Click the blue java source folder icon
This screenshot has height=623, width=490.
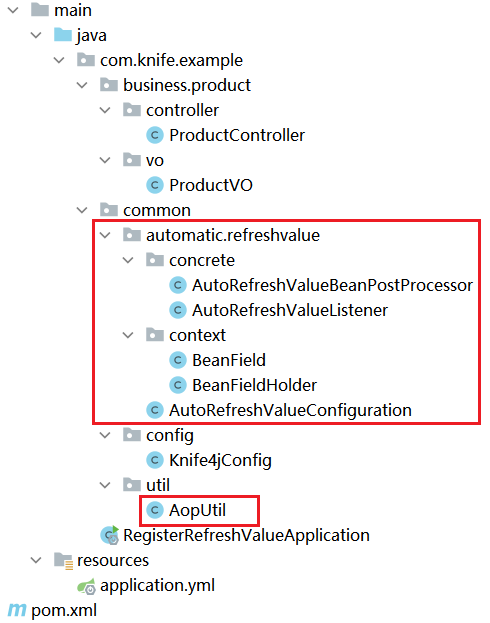63,35
